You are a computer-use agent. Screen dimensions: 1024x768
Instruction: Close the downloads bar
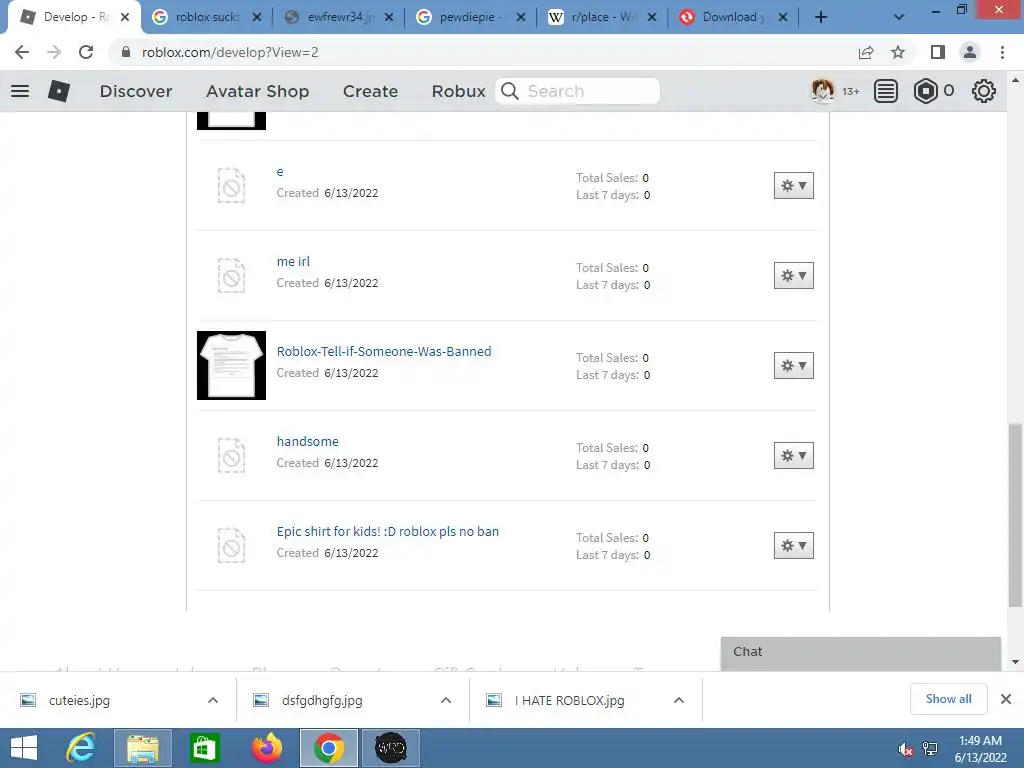click(x=1006, y=699)
